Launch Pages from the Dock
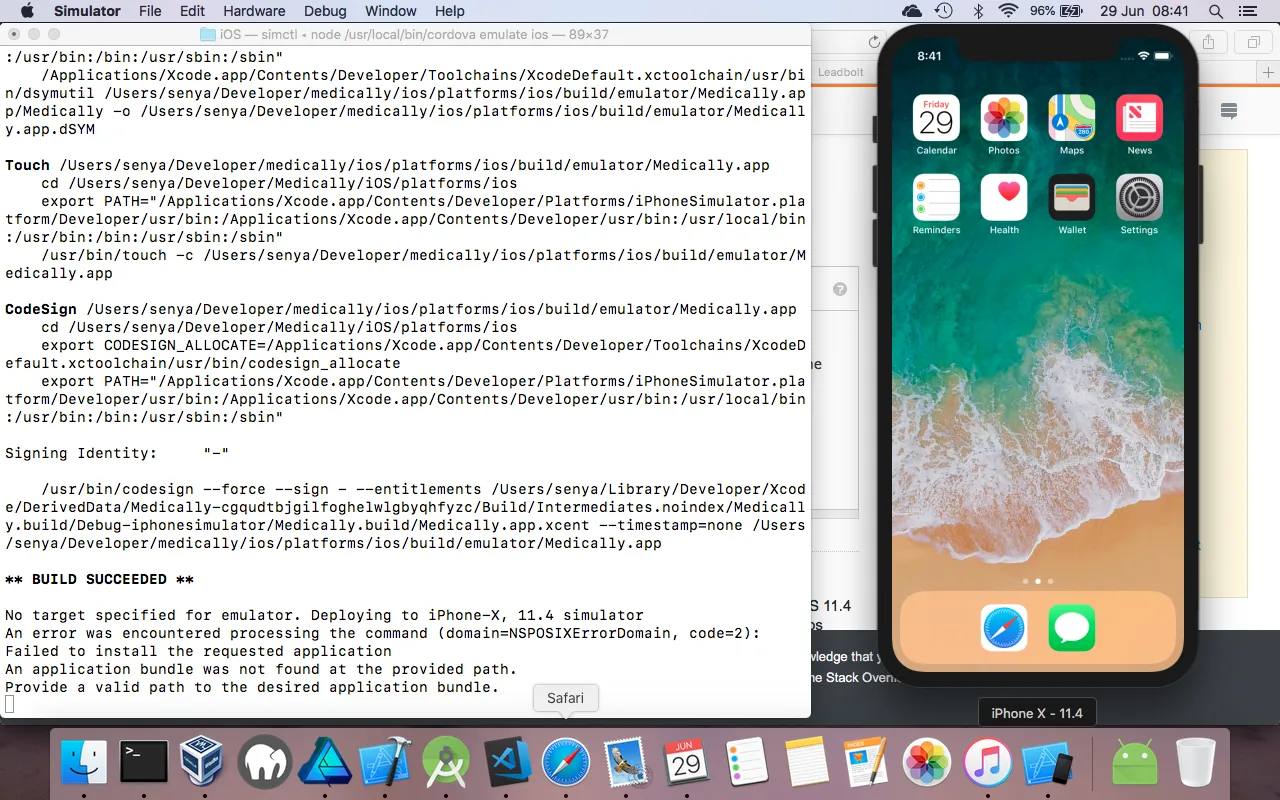The image size is (1280, 800). 868,763
